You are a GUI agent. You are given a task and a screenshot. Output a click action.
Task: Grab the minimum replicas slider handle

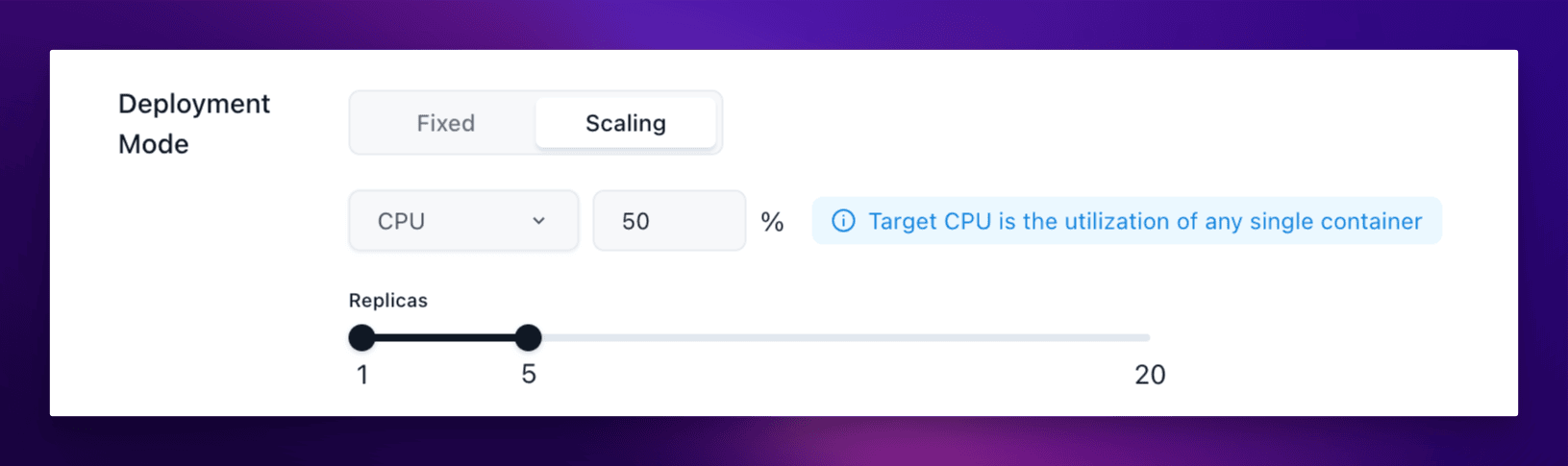[x=361, y=337]
